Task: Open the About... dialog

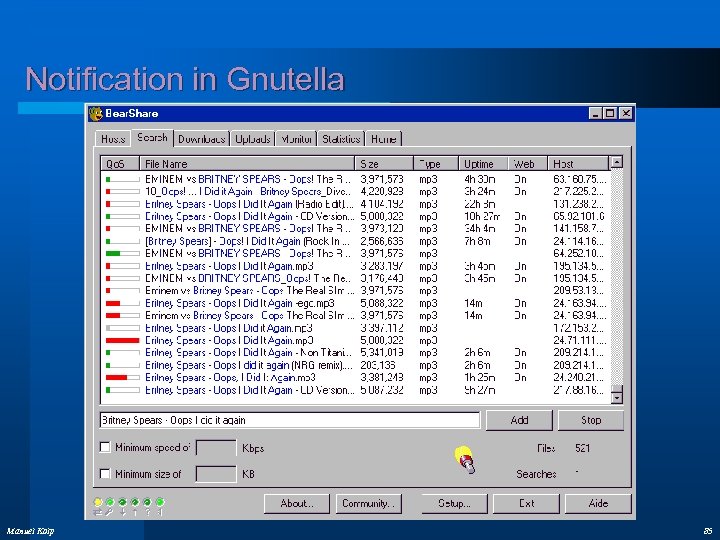Action: click(297, 504)
